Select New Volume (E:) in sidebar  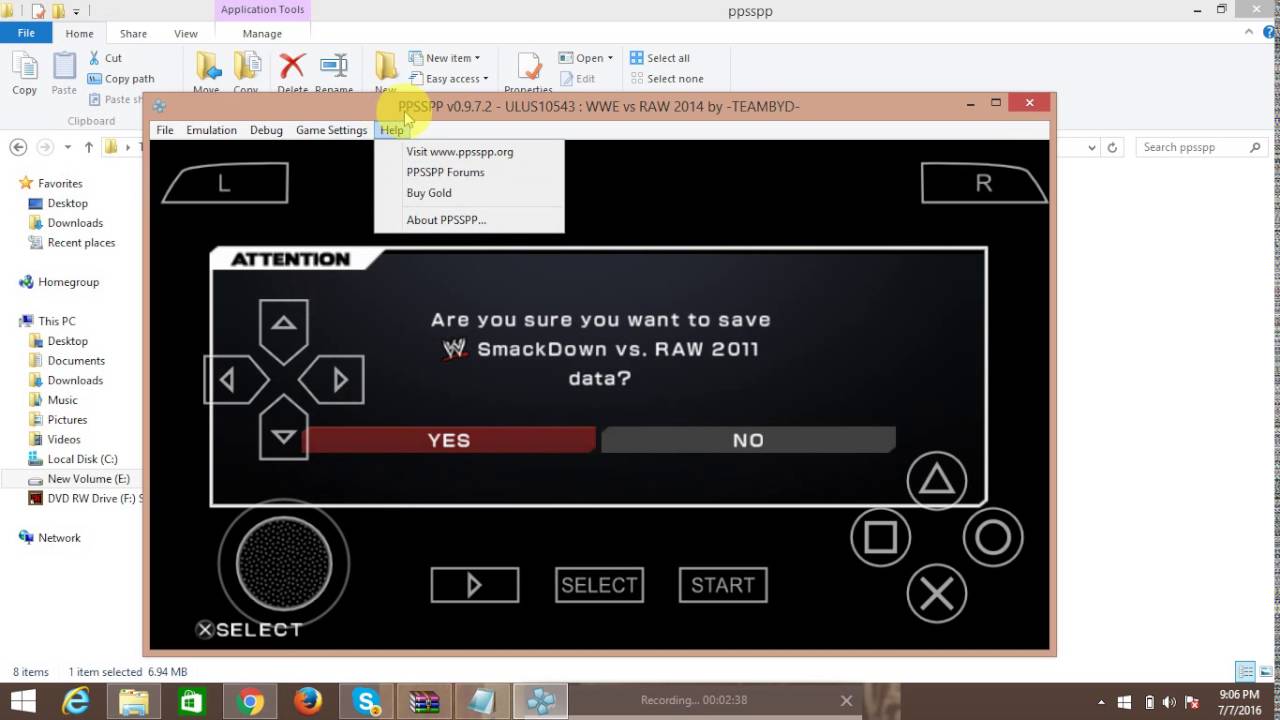[88, 479]
